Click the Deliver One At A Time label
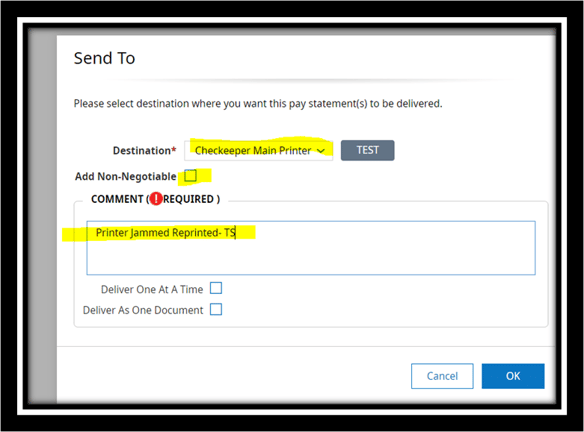Viewport: 584px width, 432px height. 152,289
